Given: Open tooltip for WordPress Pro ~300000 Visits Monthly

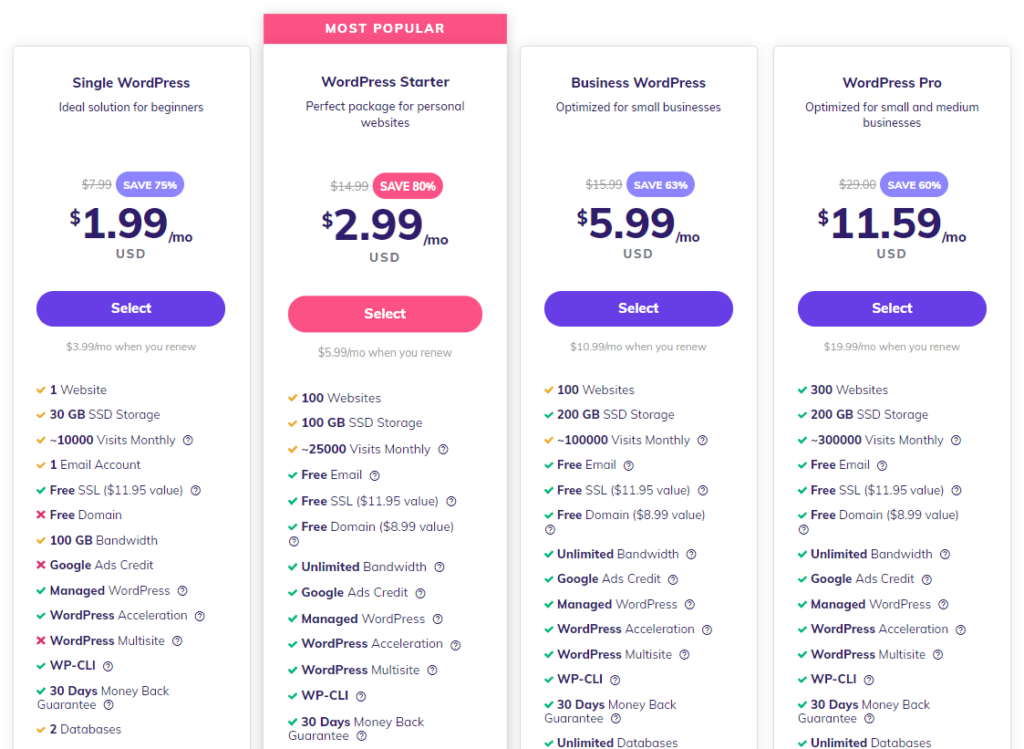Looking at the screenshot, I should point(956,440).
